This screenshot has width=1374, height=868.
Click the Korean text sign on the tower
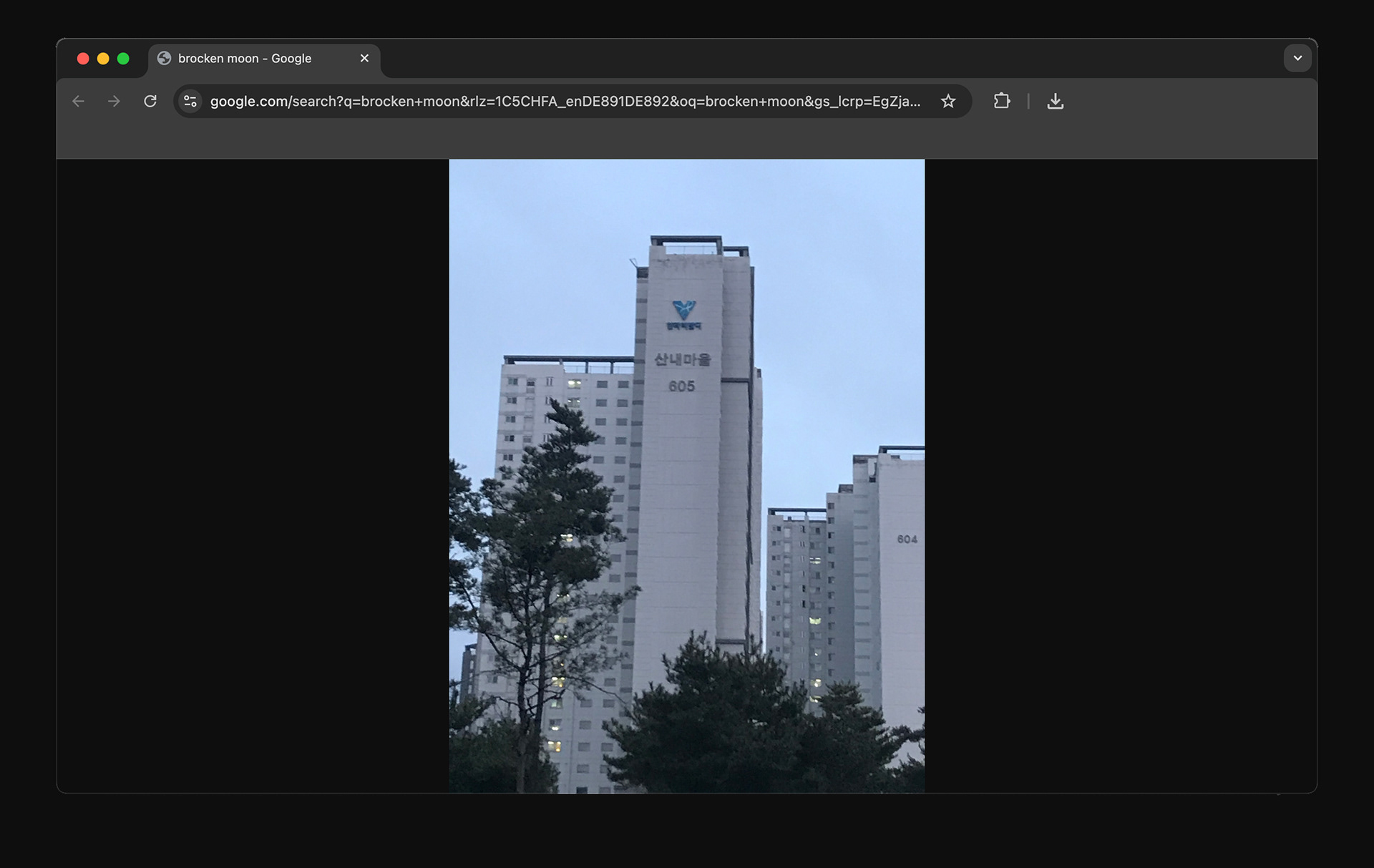(682, 359)
